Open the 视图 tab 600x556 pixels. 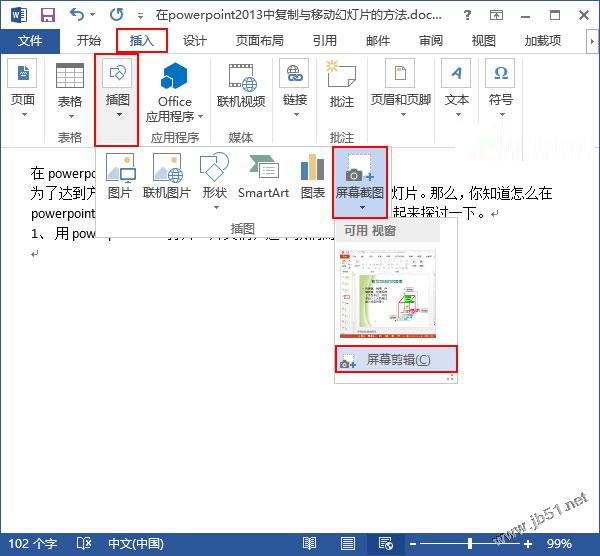click(483, 41)
